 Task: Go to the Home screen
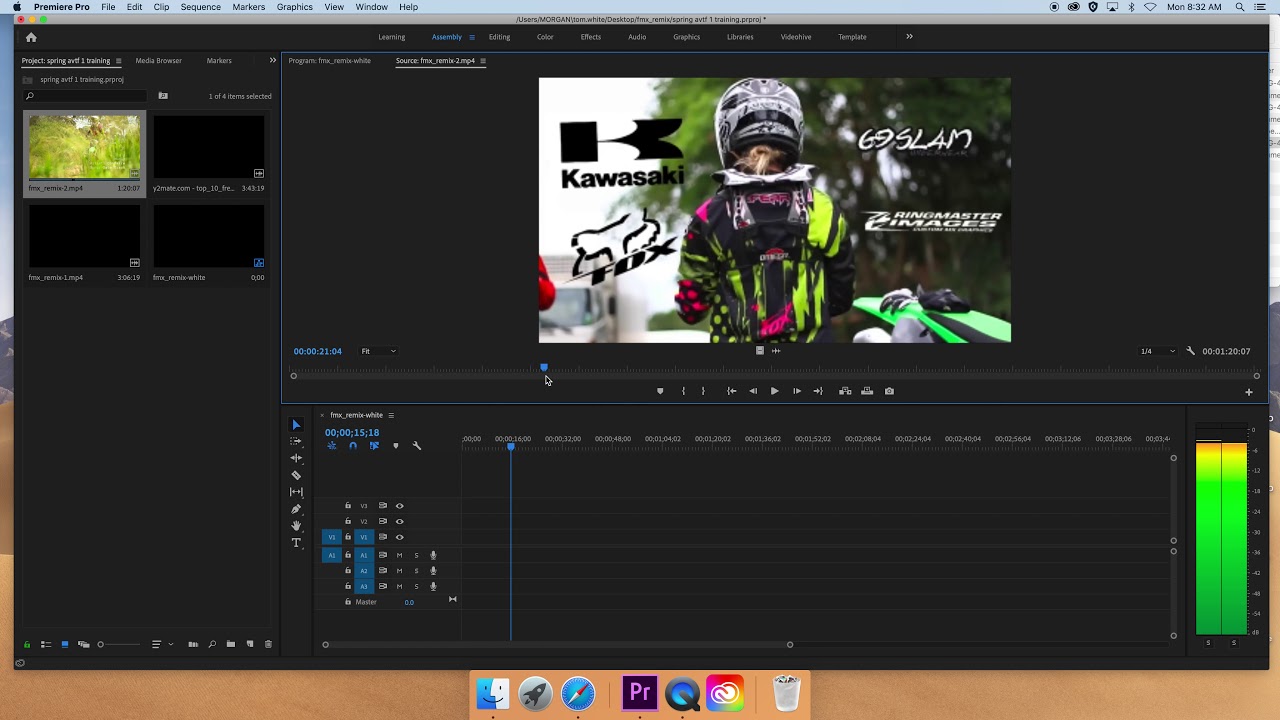(31, 37)
